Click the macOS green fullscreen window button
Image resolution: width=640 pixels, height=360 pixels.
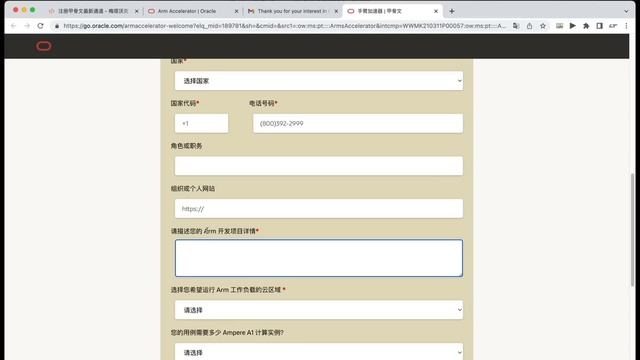[x=33, y=10]
